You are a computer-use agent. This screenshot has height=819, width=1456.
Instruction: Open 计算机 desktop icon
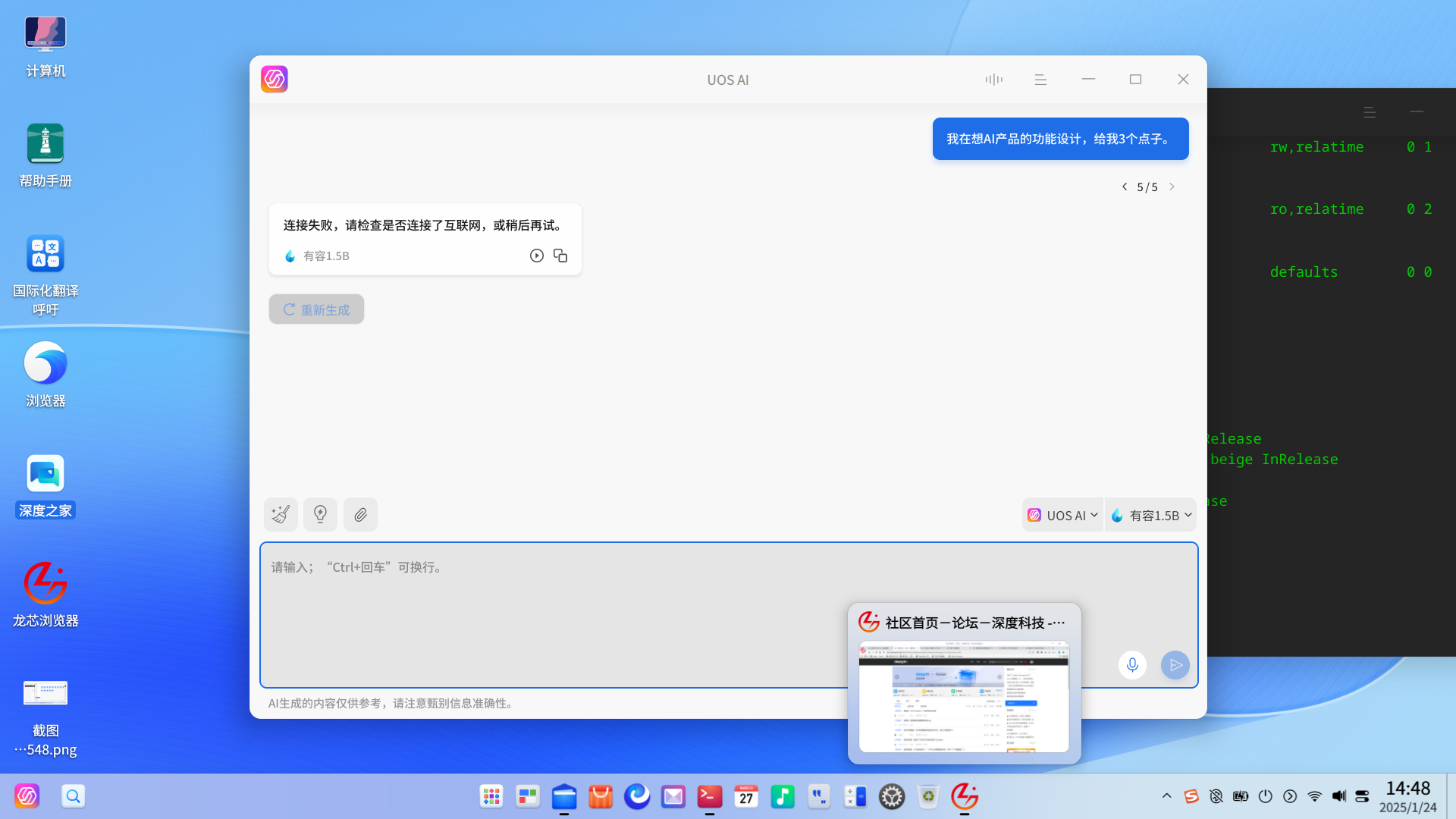point(45,48)
